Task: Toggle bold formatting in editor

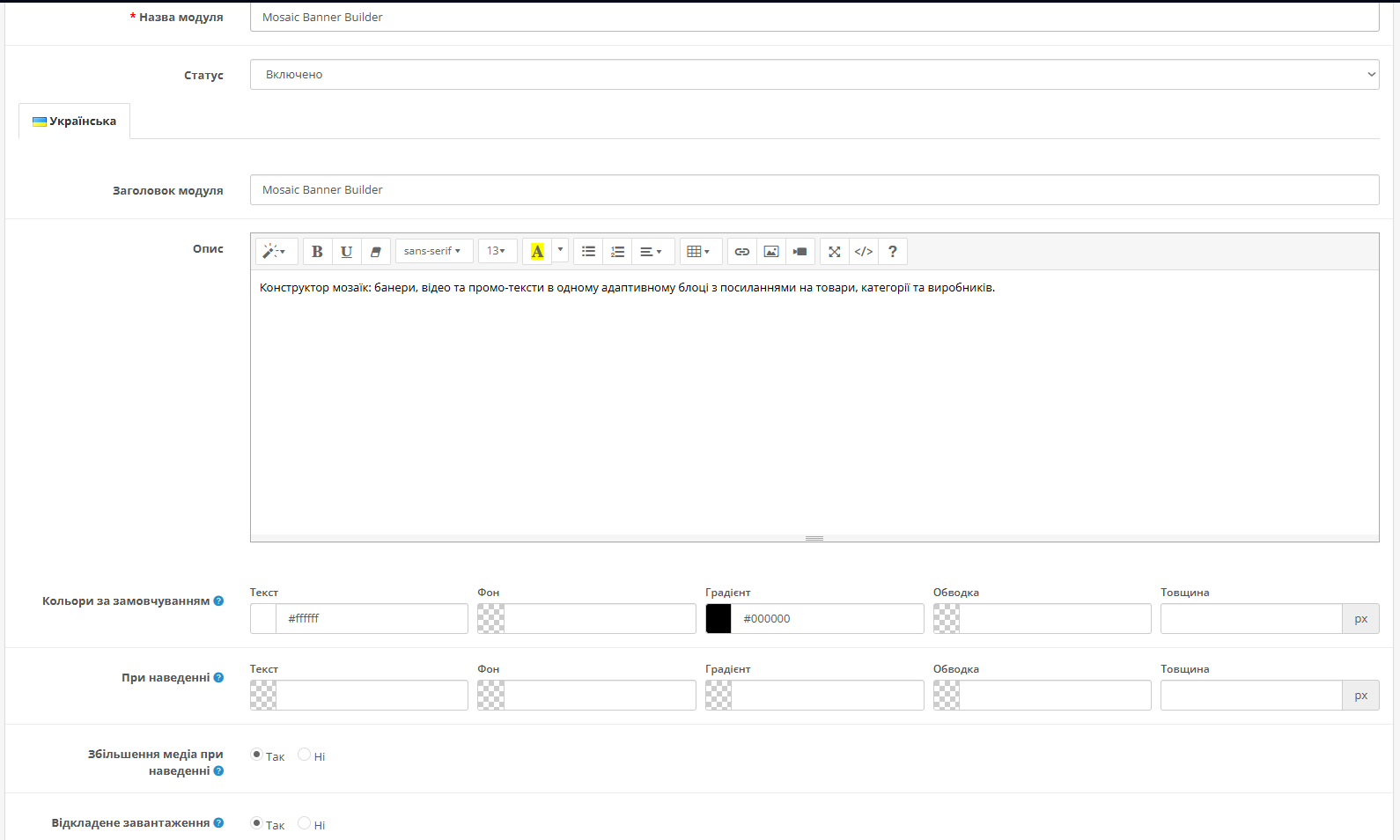Action: coord(318,252)
